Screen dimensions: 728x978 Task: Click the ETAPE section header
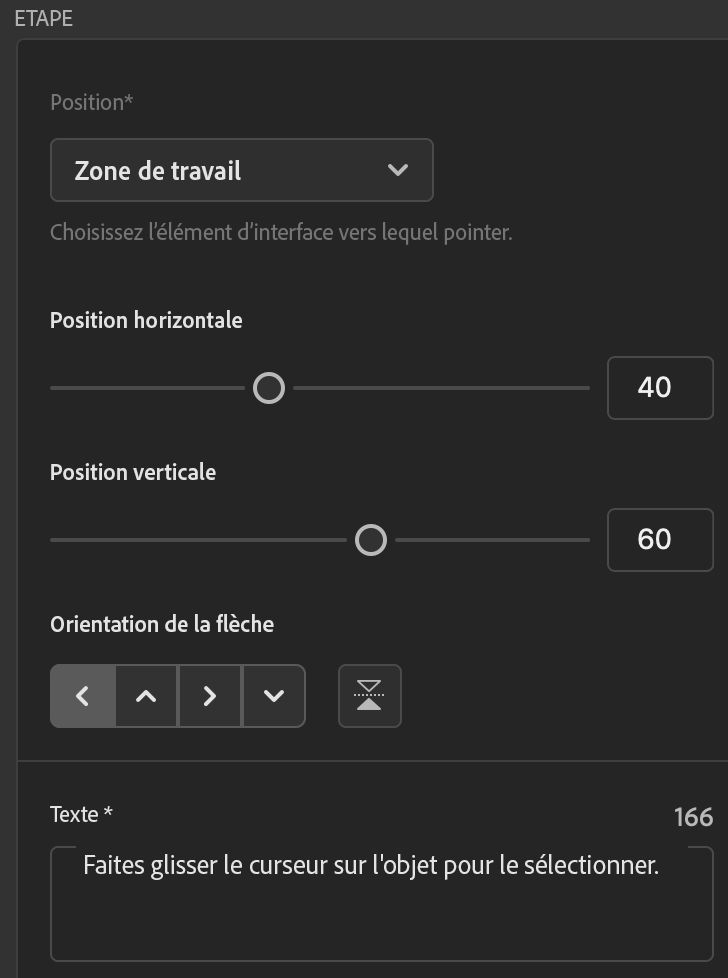pos(44,18)
